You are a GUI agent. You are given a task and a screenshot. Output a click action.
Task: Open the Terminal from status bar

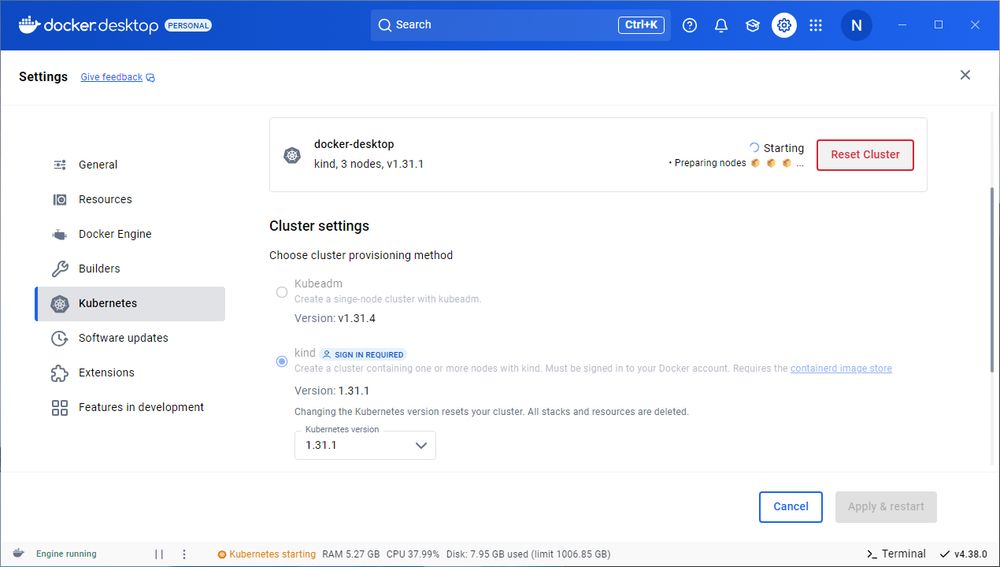[x=896, y=554]
